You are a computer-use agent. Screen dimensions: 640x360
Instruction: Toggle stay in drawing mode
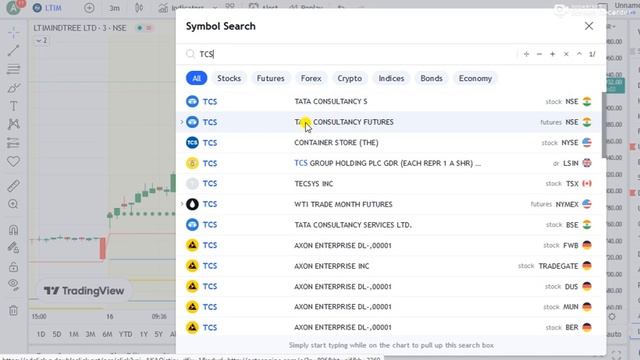tap(13, 248)
